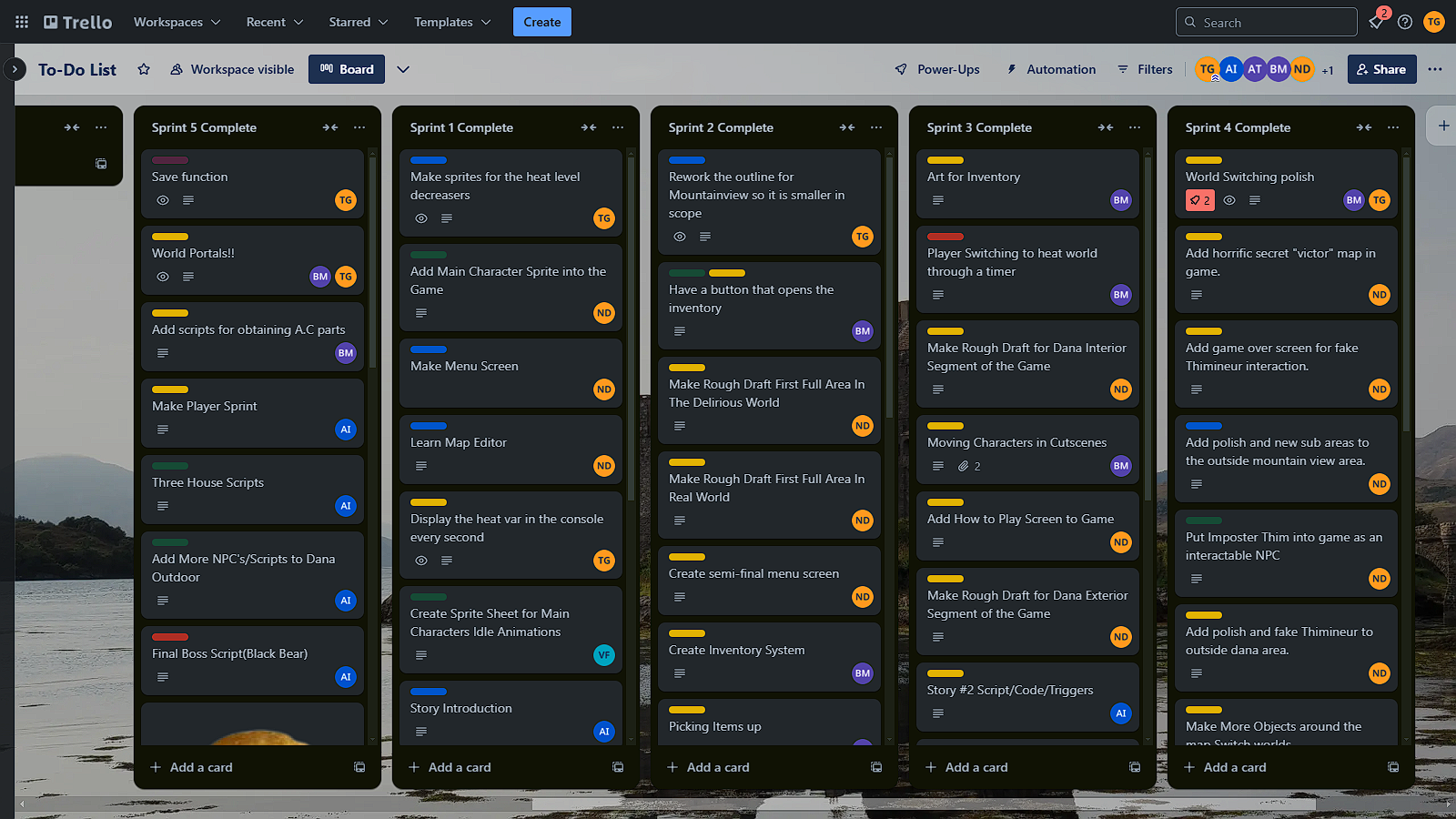The image size is (1456, 819).
Task: Open the Templates dropdown menu
Action: coord(452,22)
